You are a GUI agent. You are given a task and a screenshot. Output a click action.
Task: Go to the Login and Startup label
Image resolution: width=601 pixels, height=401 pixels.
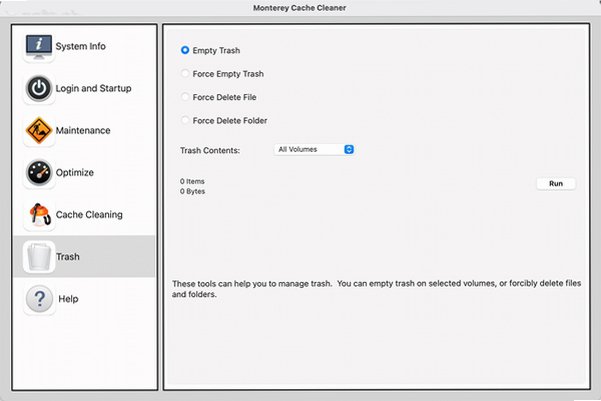click(94, 89)
